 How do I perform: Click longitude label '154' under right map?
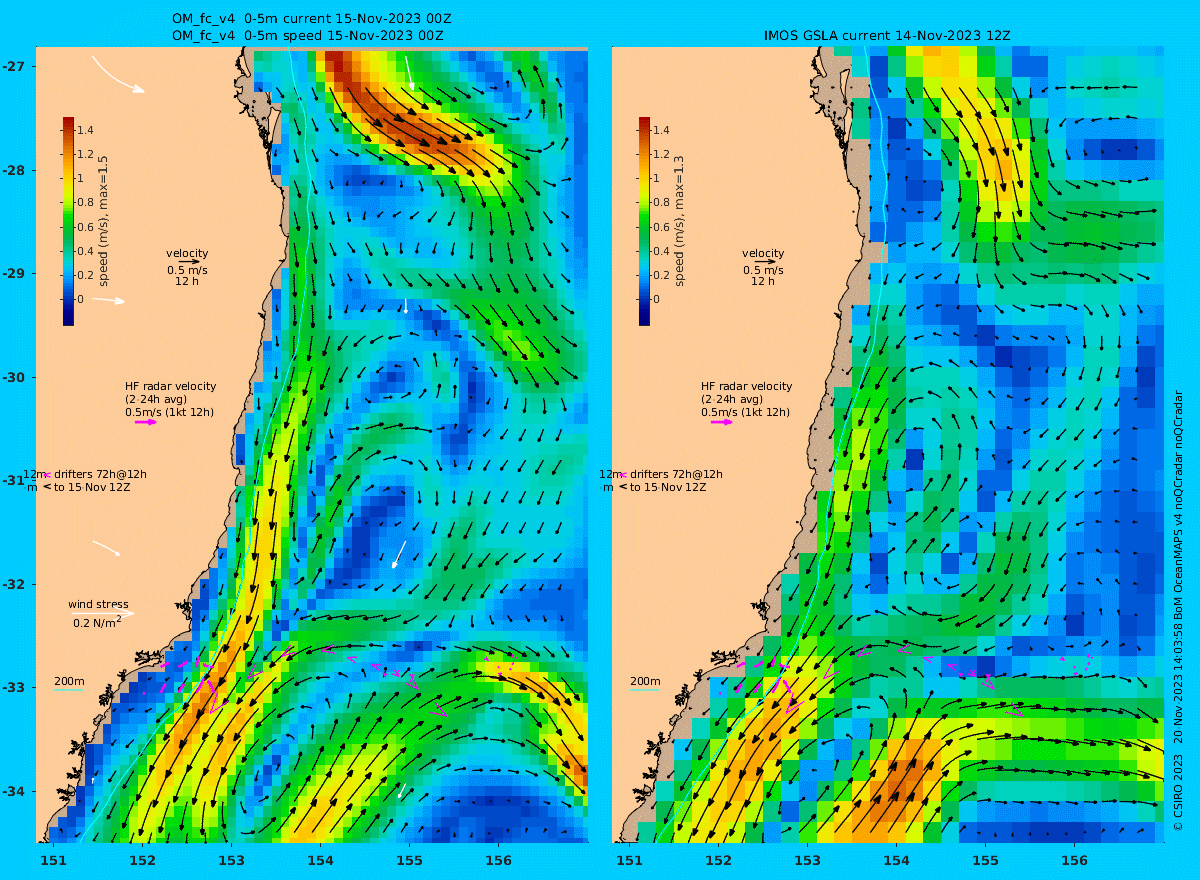coord(896,860)
